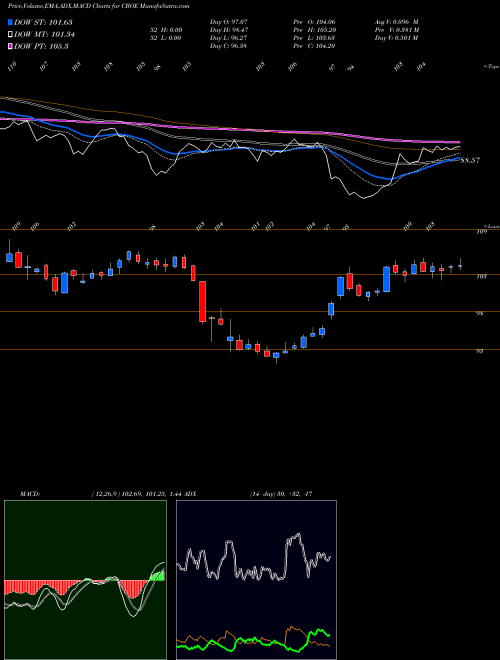Click the <-Tops label
Screen dimensions: 500x660
(x=491, y=67)
